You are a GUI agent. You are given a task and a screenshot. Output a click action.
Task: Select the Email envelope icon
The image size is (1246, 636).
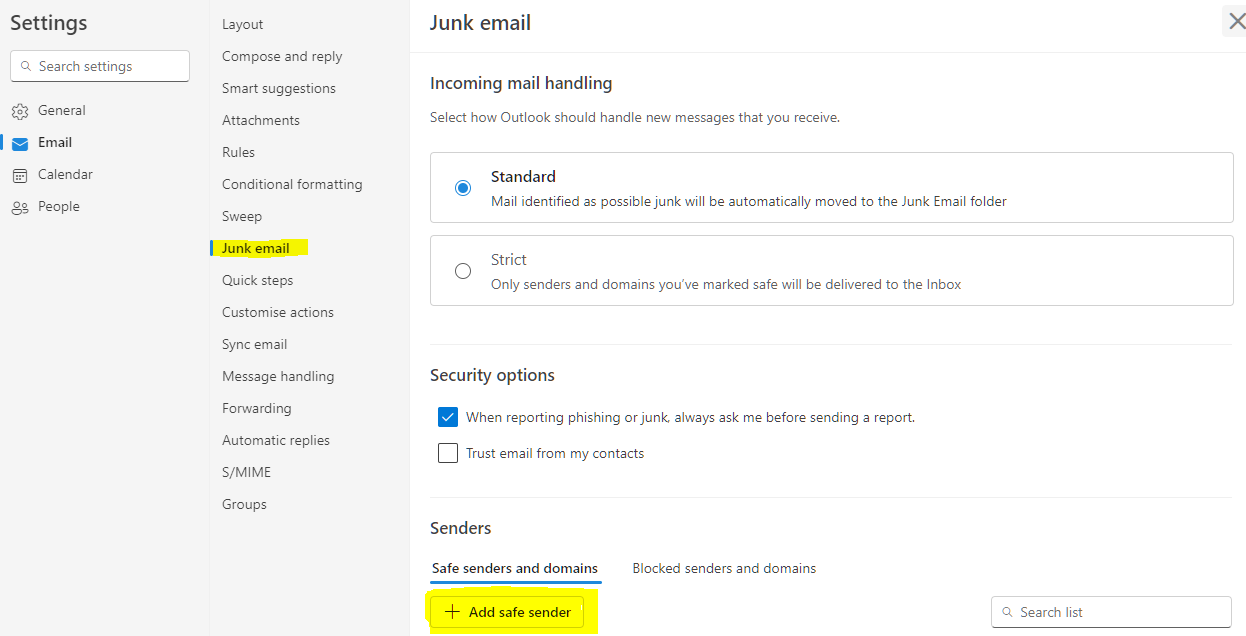(x=20, y=143)
